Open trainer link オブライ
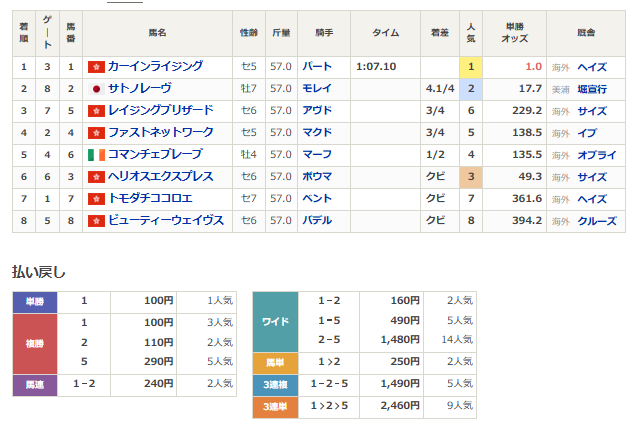 pos(596,155)
